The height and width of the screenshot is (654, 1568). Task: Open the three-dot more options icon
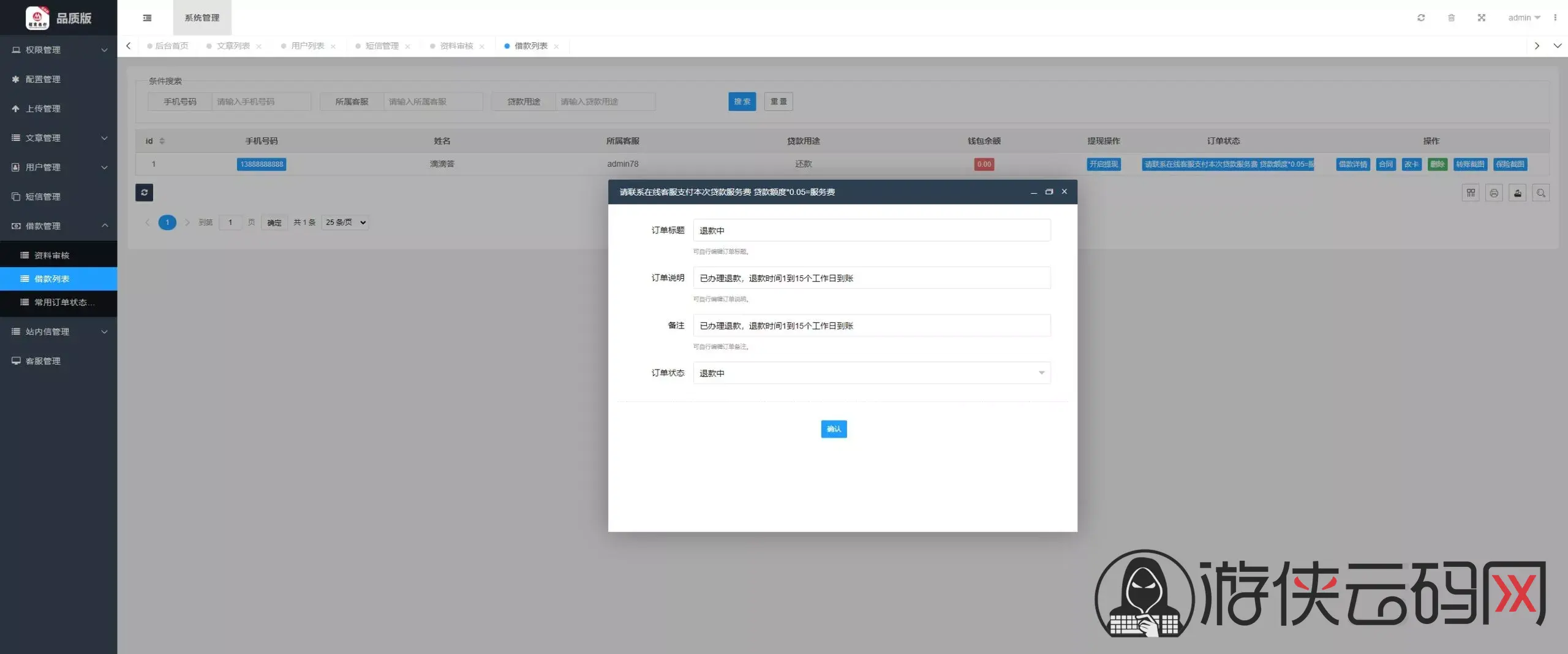1555,18
